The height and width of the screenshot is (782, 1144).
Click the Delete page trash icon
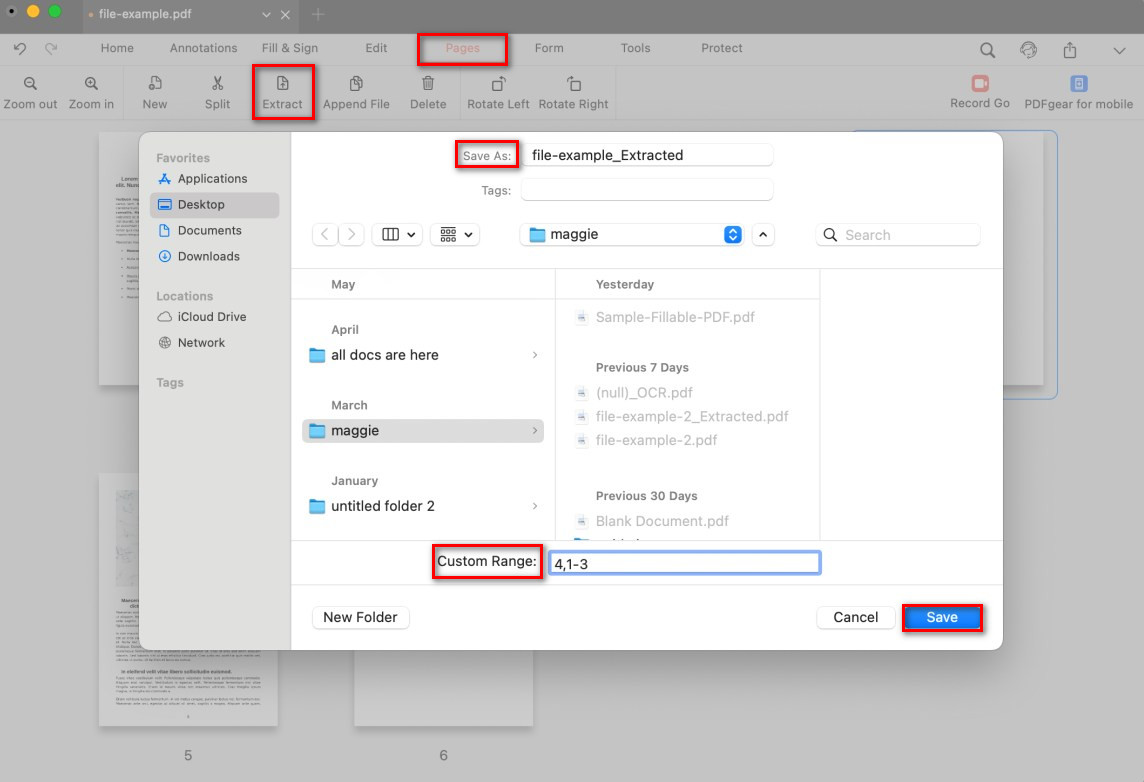click(428, 84)
